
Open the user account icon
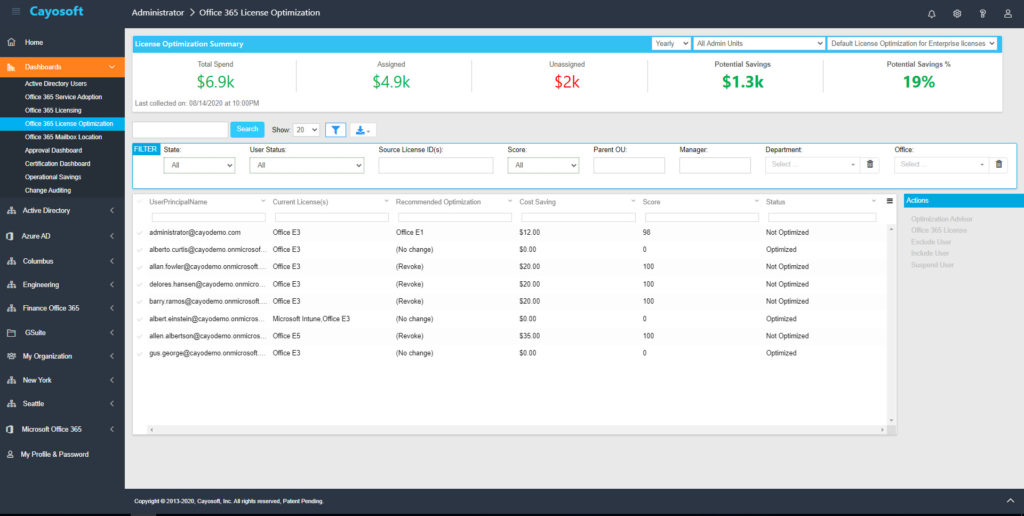click(x=1008, y=13)
